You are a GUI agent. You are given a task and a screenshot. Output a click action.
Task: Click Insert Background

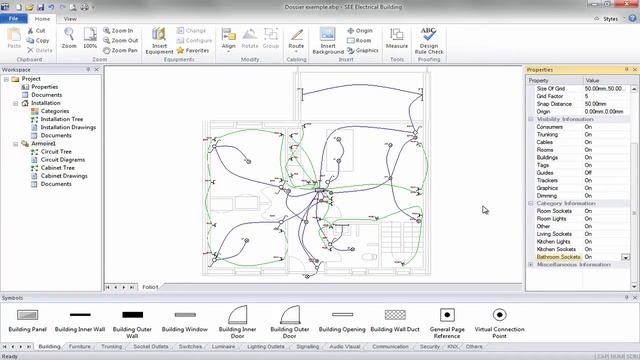click(x=328, y=40)
